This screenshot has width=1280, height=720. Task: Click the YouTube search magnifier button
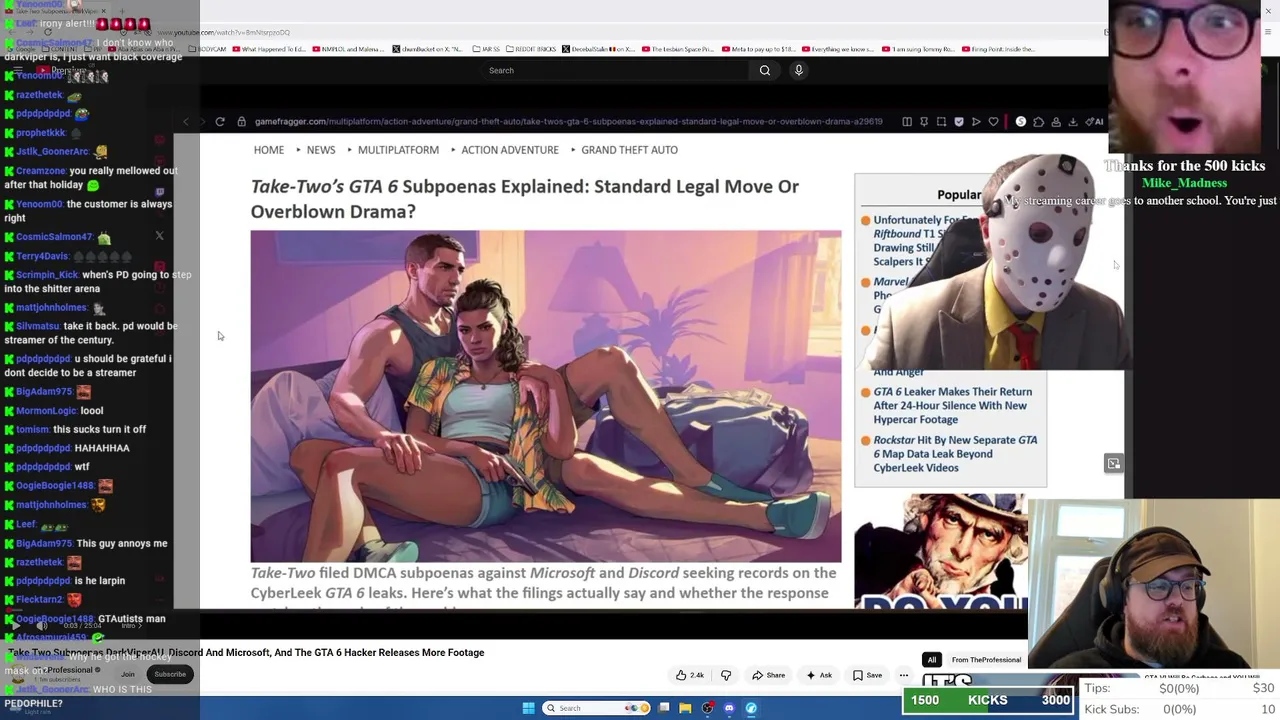coord(765,70)
